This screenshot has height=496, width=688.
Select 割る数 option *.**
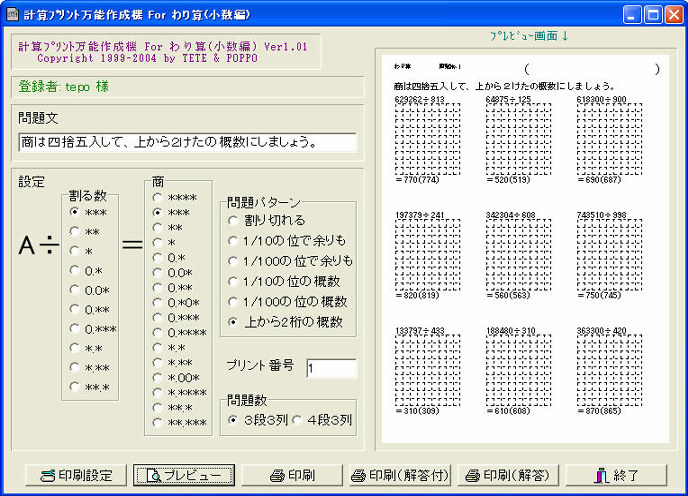[90, 368]
